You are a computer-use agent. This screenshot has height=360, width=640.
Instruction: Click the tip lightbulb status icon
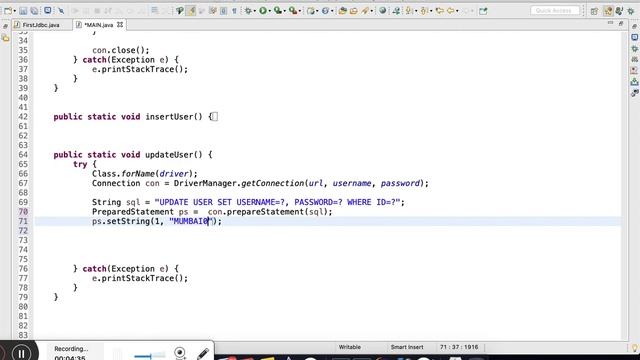tap(635, 348)
